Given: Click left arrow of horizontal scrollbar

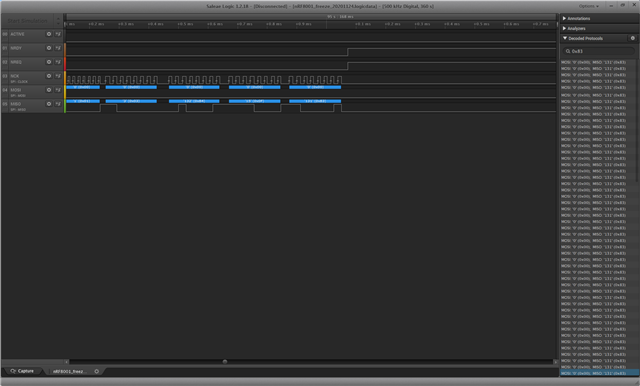Looking at the screenshot, I should [x=67, y=362].
